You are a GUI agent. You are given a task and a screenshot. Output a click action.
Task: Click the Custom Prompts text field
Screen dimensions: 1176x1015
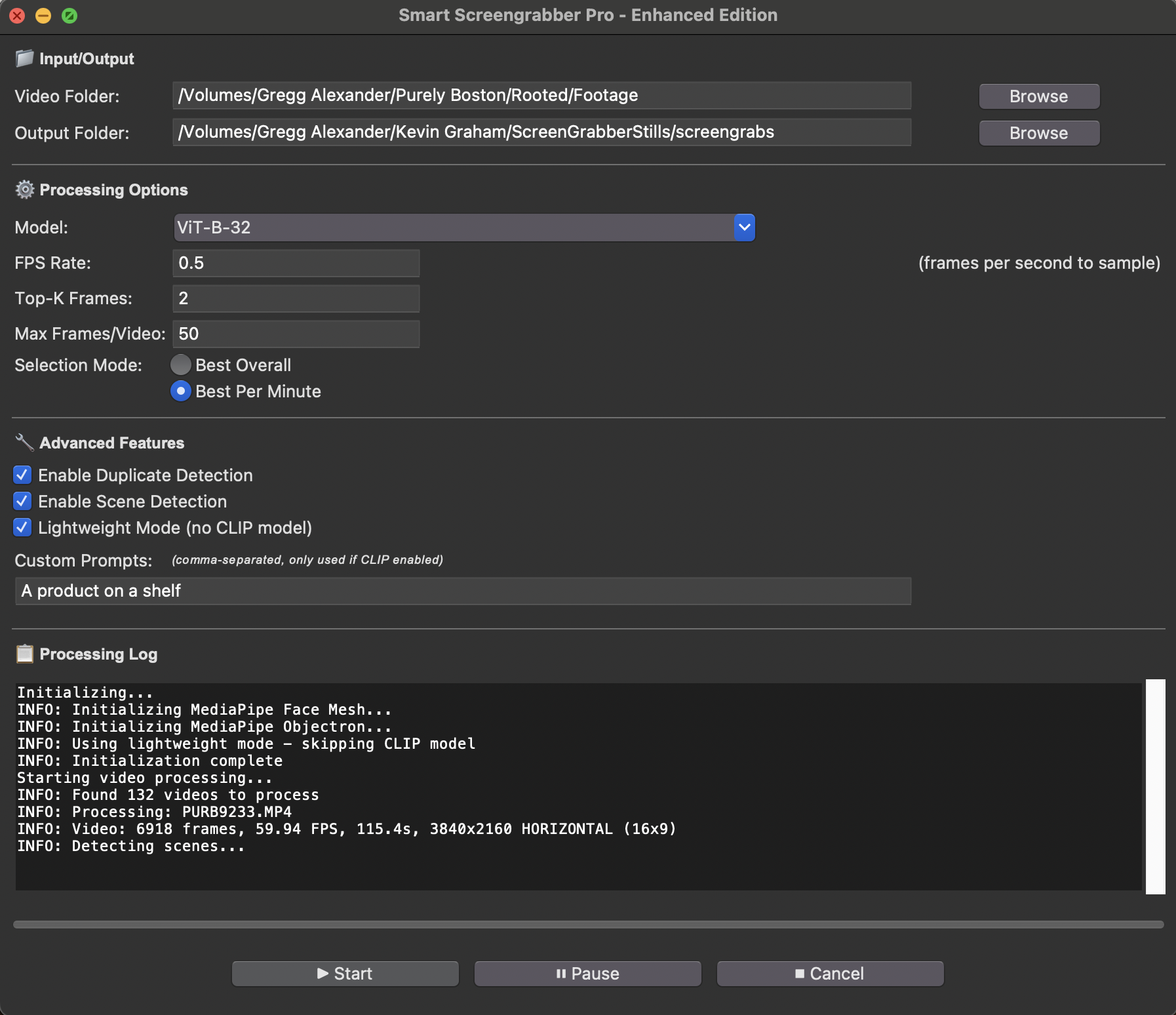tap(459, 591)
